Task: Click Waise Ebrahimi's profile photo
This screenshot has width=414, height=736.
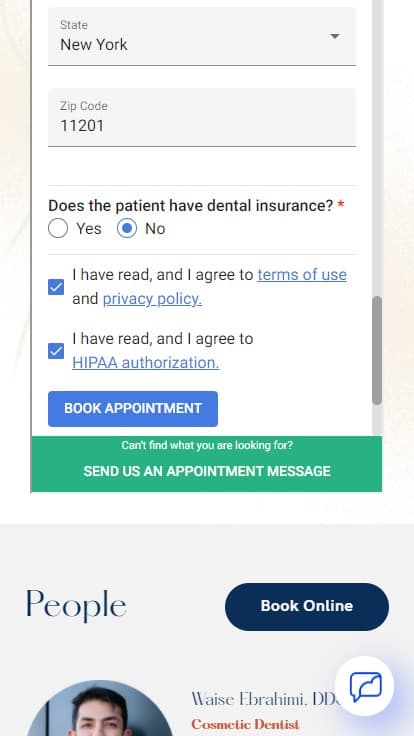Action: (x=100, y=708)
